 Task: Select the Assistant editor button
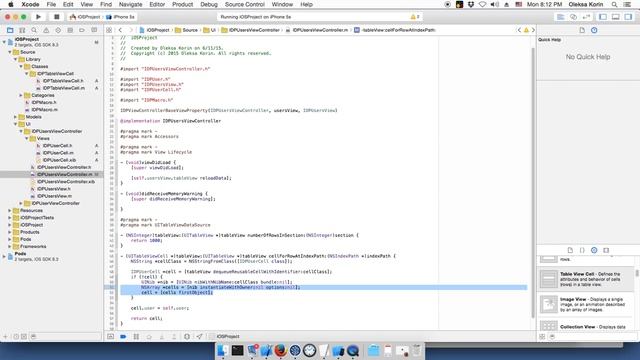click(573, 17)
